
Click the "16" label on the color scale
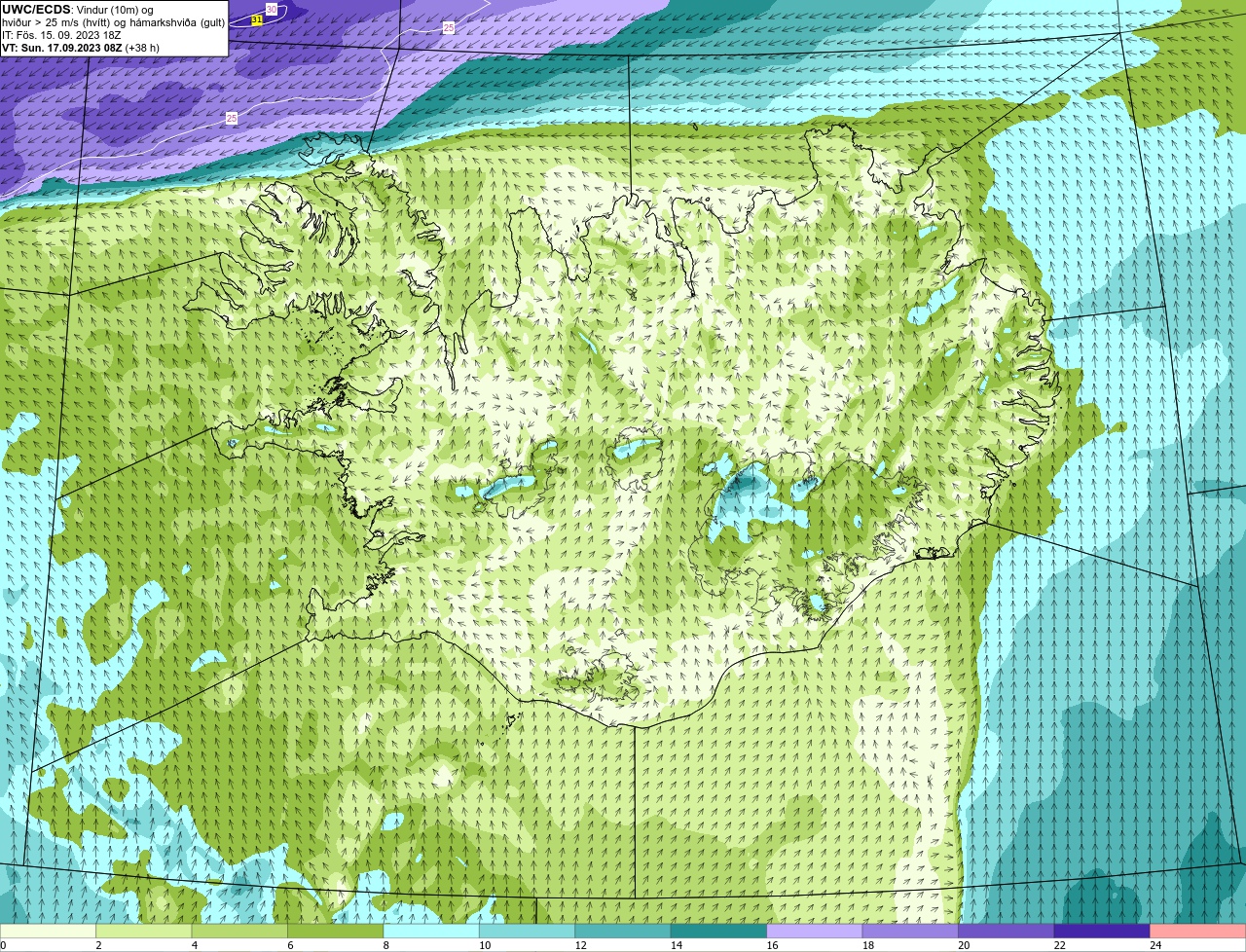click(772, 945)
